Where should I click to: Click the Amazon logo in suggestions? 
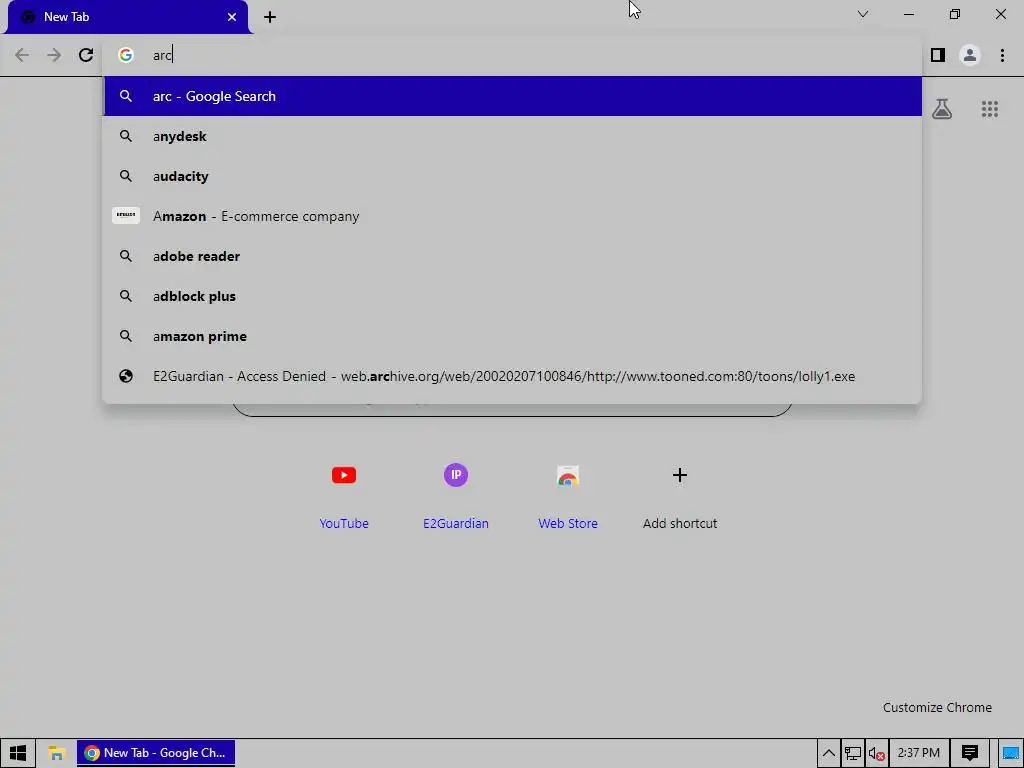[x=125, y=215]
